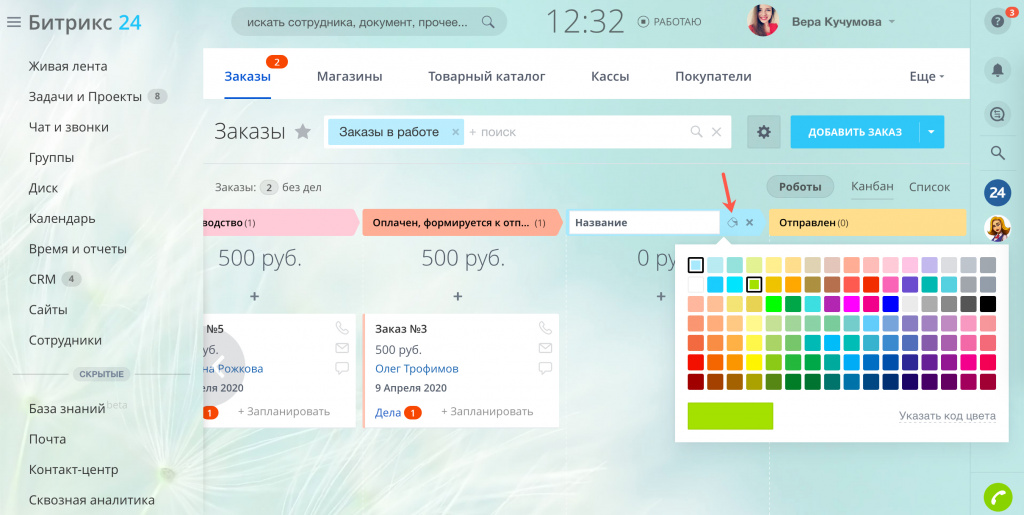The height and width of the screenshot is (515, 1024).
Task: Open Живая лента menu item
Action: (68, 67)
